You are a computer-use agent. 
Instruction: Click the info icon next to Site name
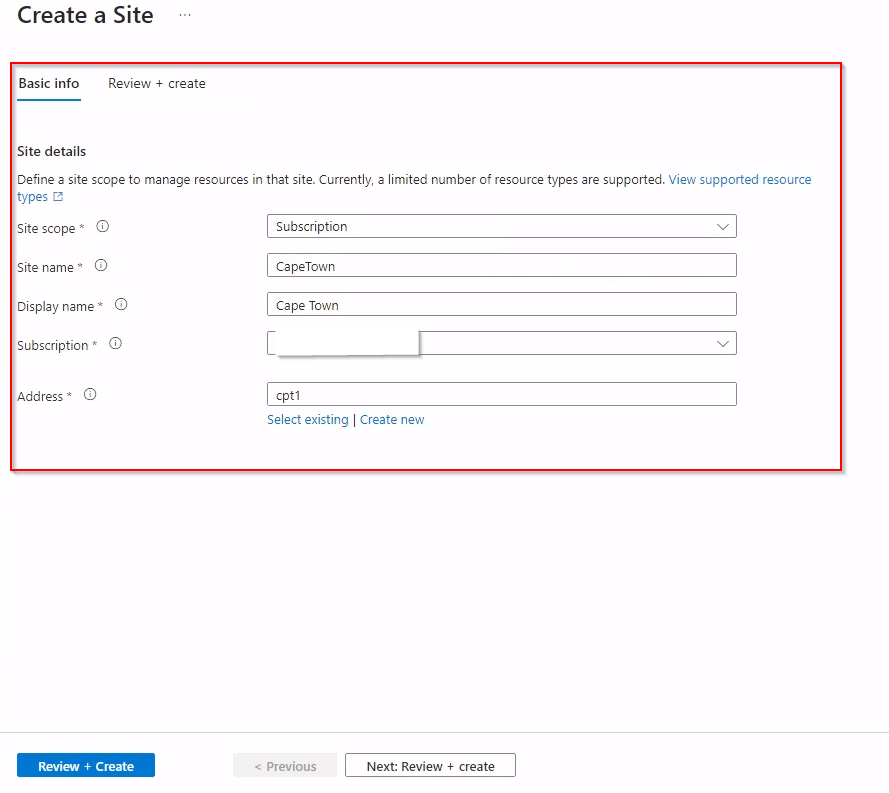click(x=100, y=266)
